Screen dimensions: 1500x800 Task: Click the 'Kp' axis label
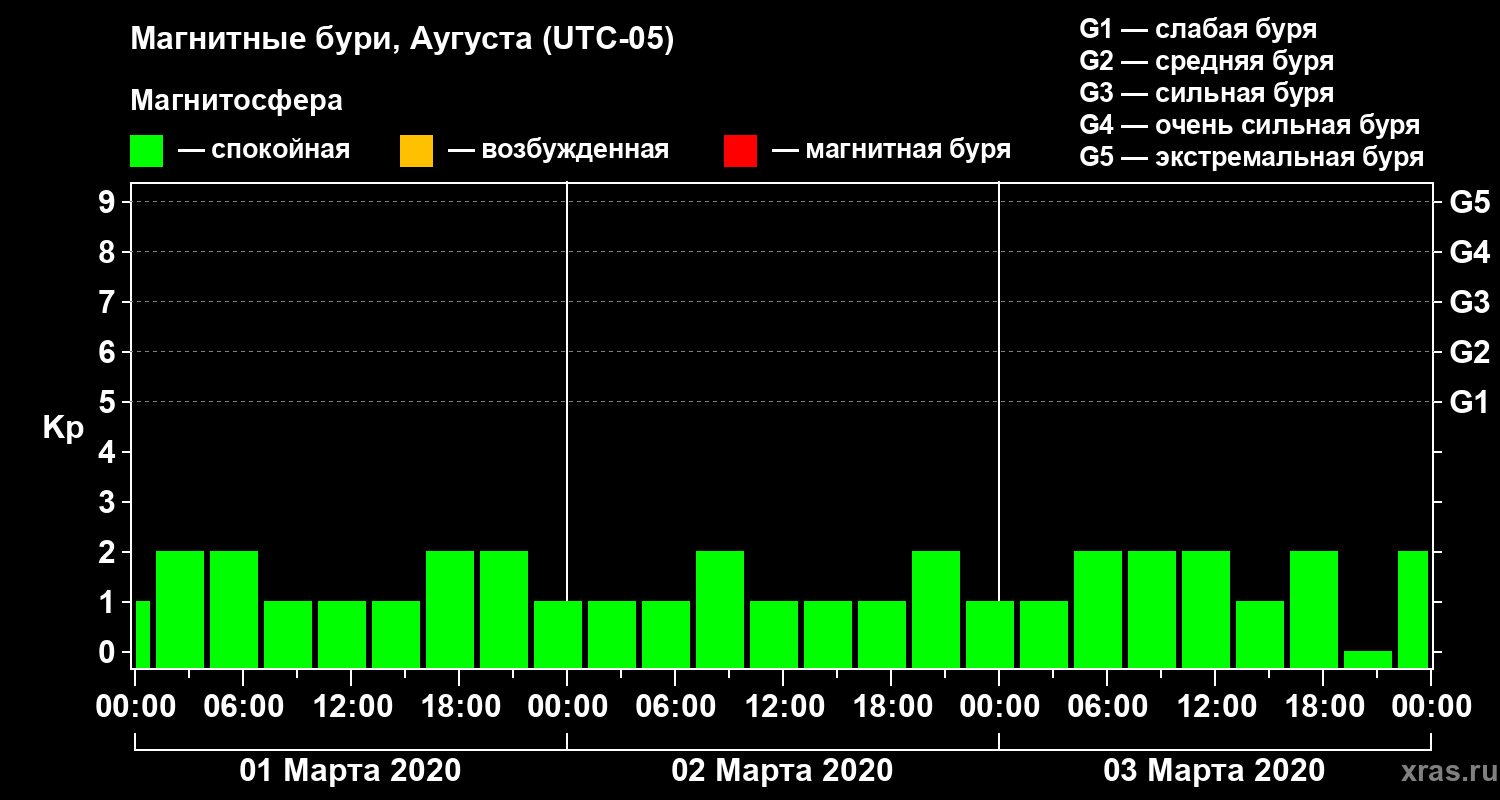click(x=63, y=428)
